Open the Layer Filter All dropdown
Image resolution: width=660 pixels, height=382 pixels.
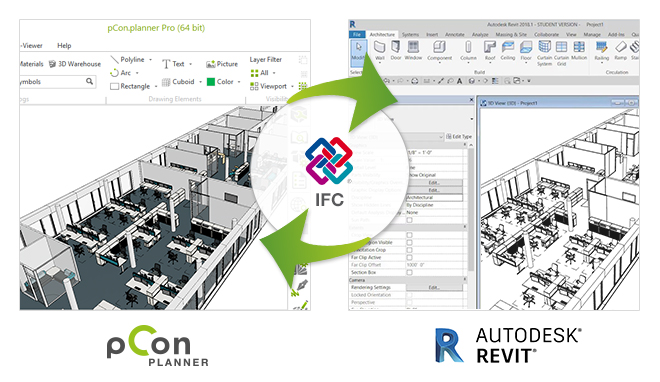pyautogui.click(x=263, y=73)
